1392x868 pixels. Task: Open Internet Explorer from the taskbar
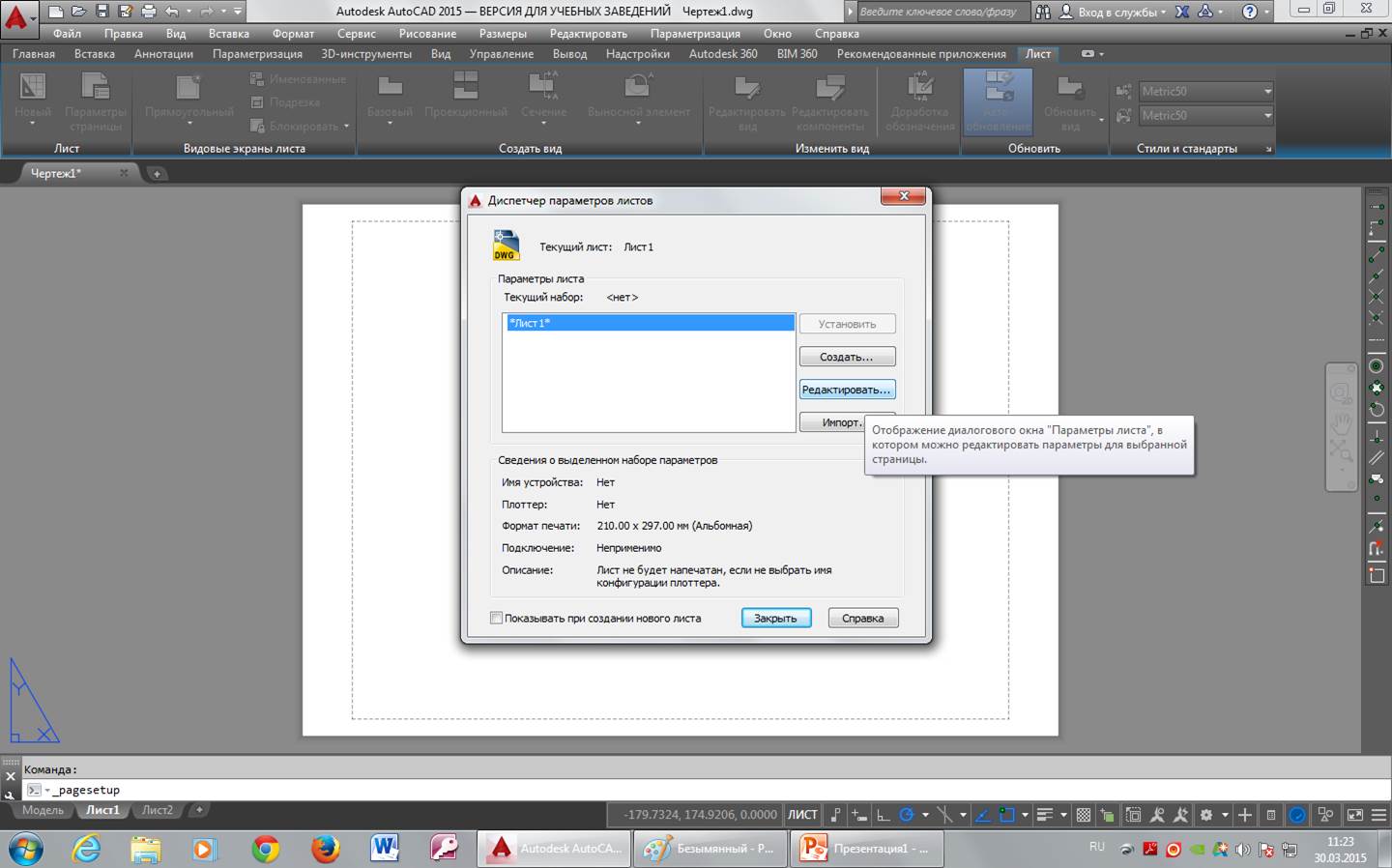[x=87, y=849]
